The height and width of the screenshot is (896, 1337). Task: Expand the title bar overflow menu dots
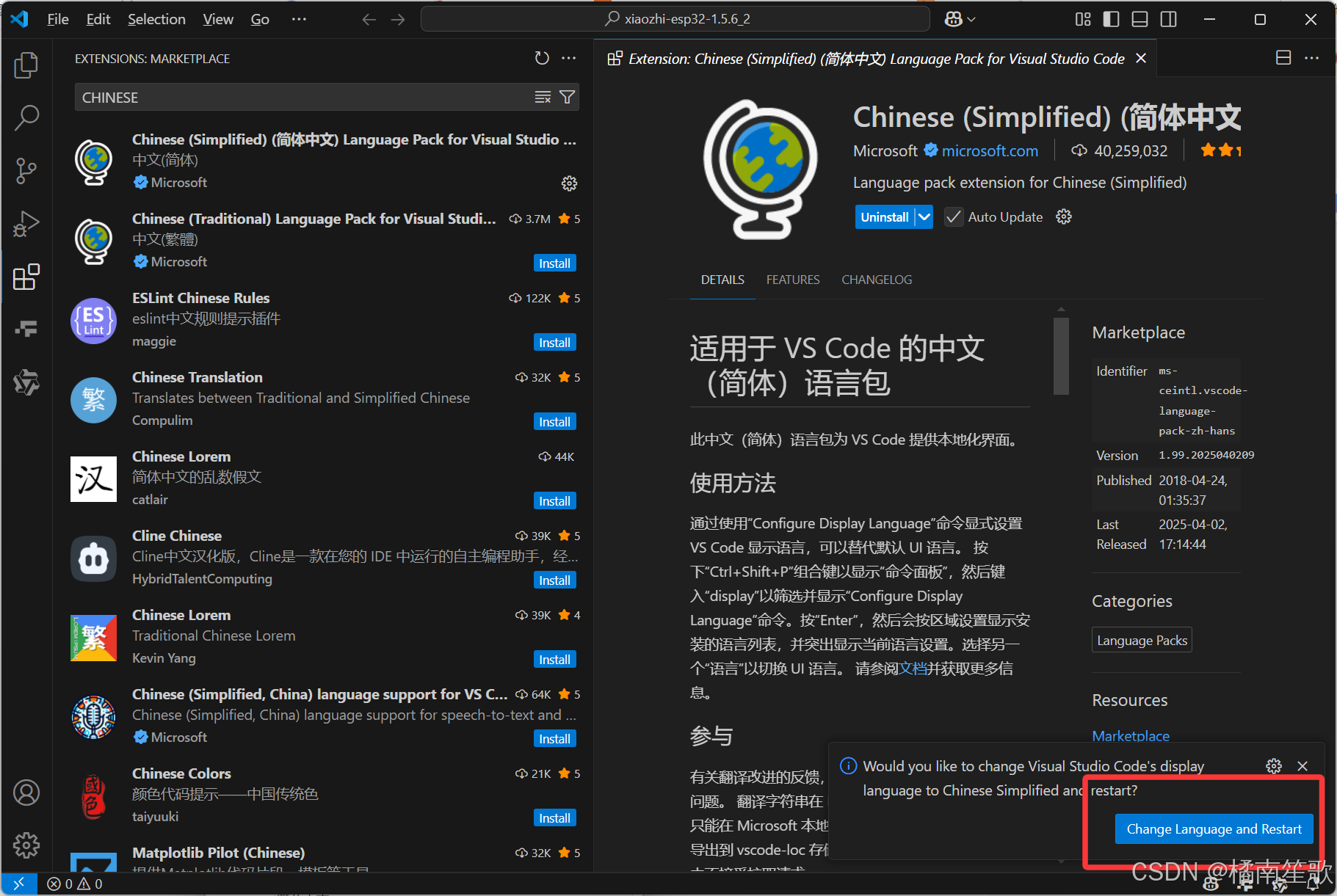(299, 19)
